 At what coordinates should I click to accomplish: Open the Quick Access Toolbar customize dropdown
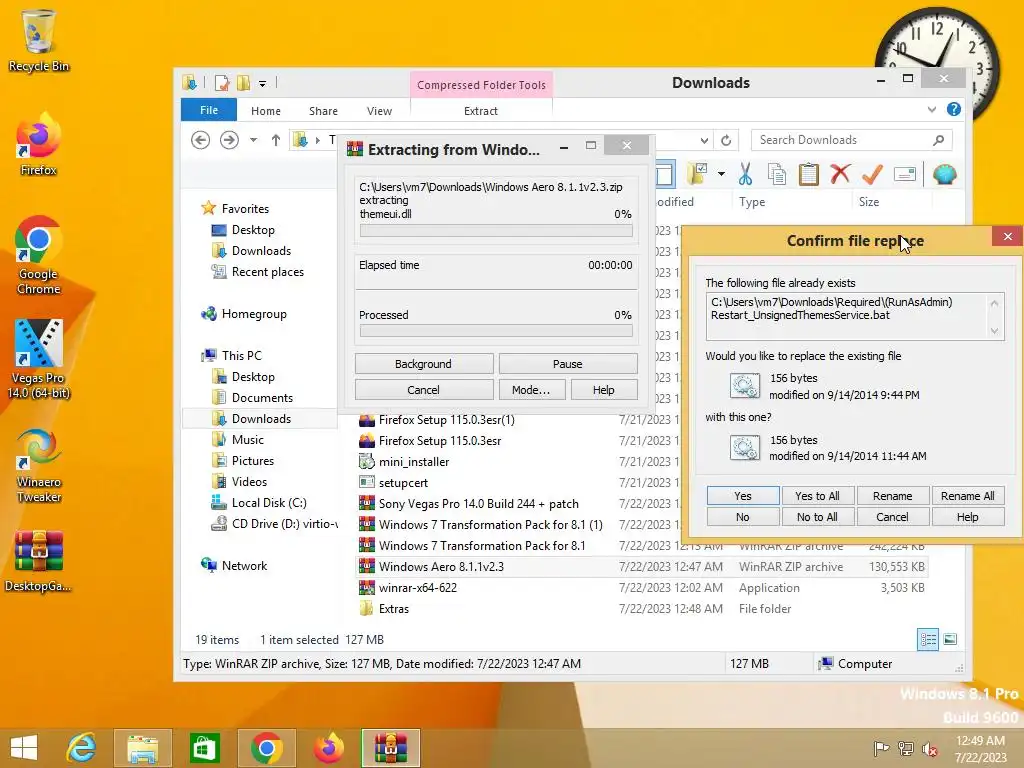pyautogui.click(x=262, y=84)
